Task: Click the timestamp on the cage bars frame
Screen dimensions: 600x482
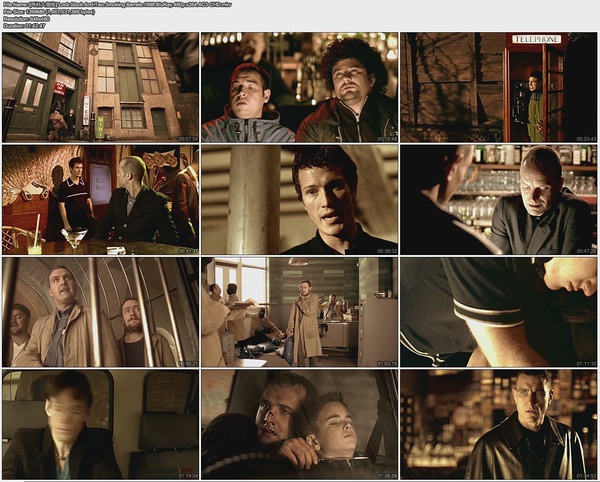Action: click(187, 363)
